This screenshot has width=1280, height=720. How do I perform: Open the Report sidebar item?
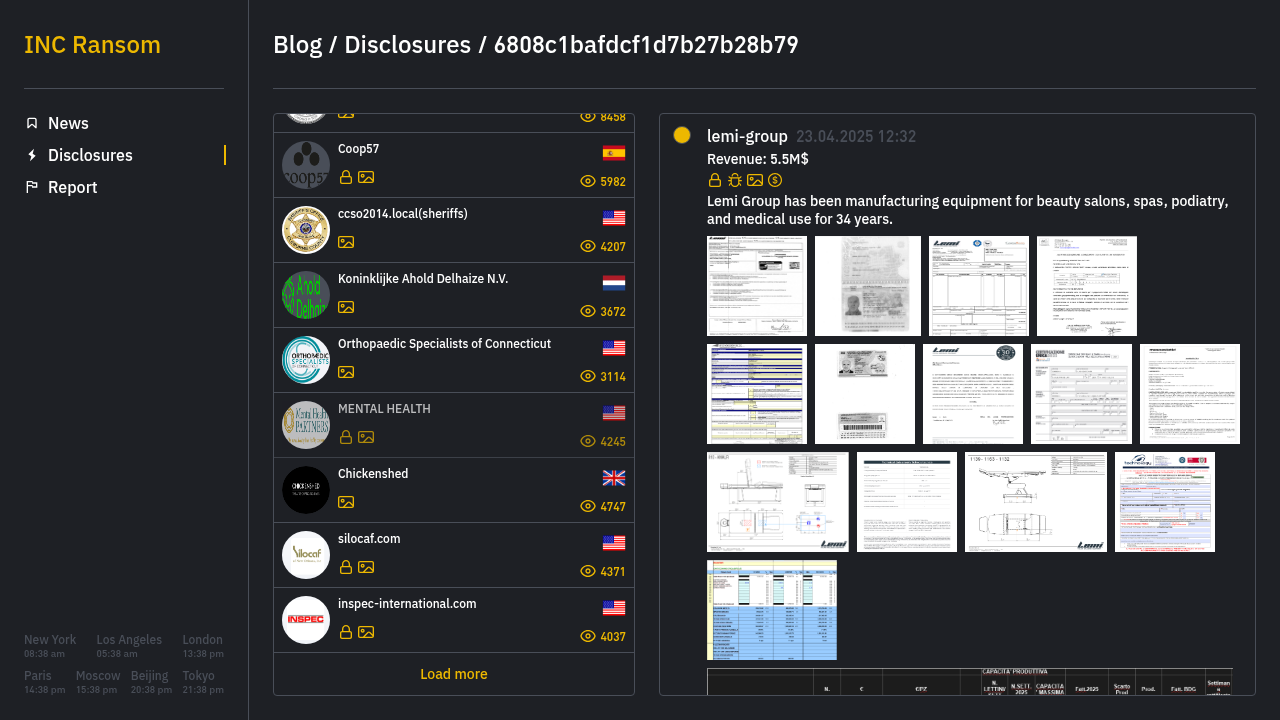124,187
